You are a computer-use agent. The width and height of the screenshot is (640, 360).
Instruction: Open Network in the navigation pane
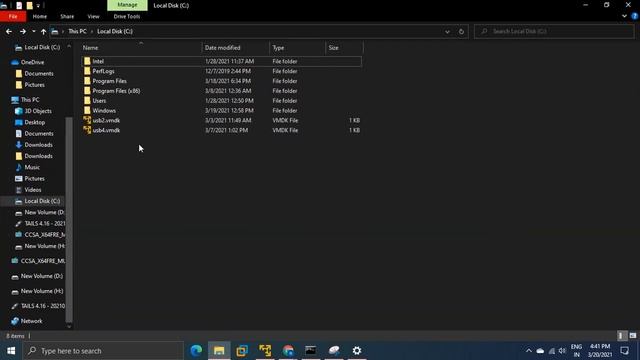31,321
